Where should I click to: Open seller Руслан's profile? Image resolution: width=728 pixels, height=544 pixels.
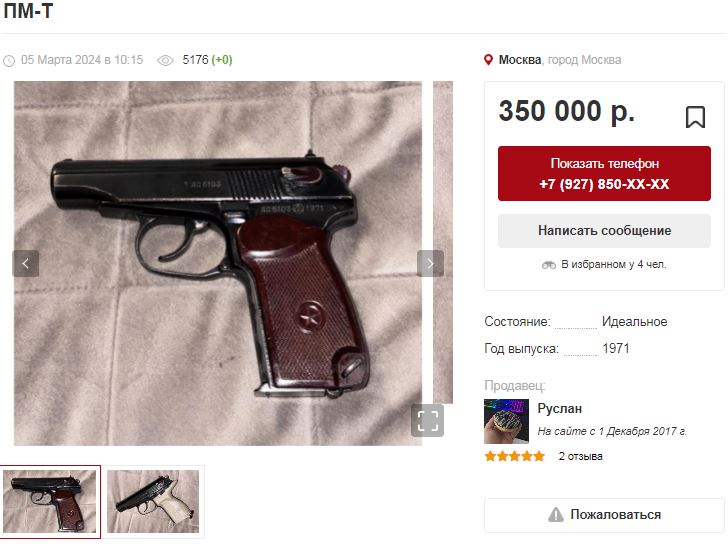(559, 408)
